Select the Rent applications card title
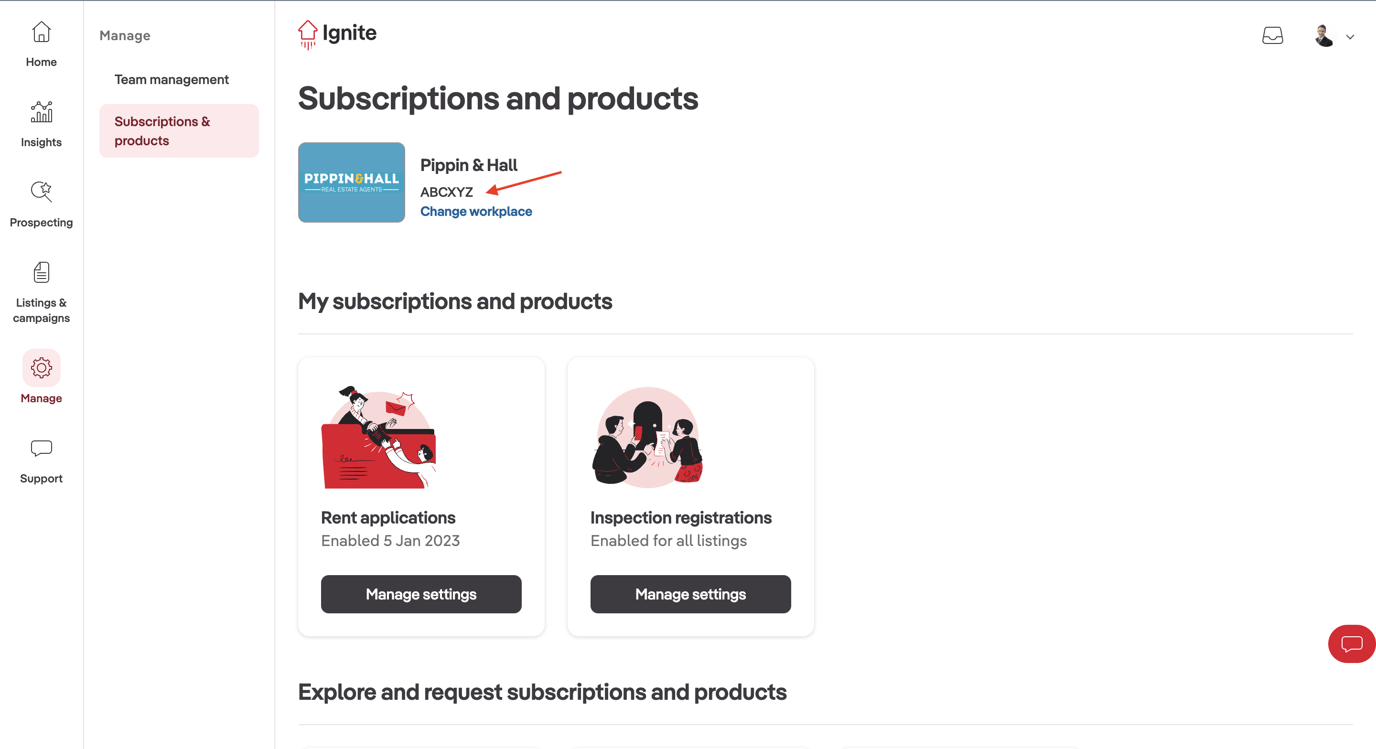 (387, 517)
